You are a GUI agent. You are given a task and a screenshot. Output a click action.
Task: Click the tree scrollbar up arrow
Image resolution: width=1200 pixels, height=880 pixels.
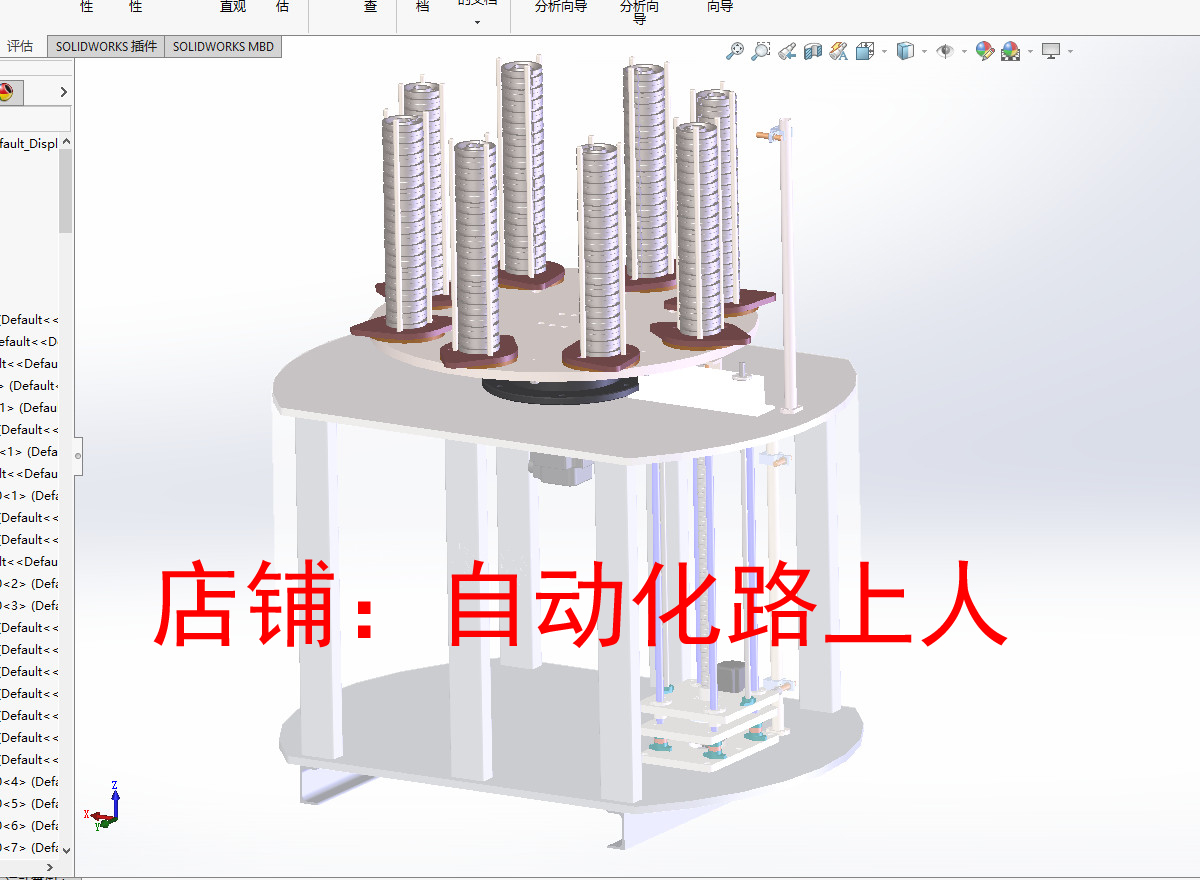tap(66, 142)
